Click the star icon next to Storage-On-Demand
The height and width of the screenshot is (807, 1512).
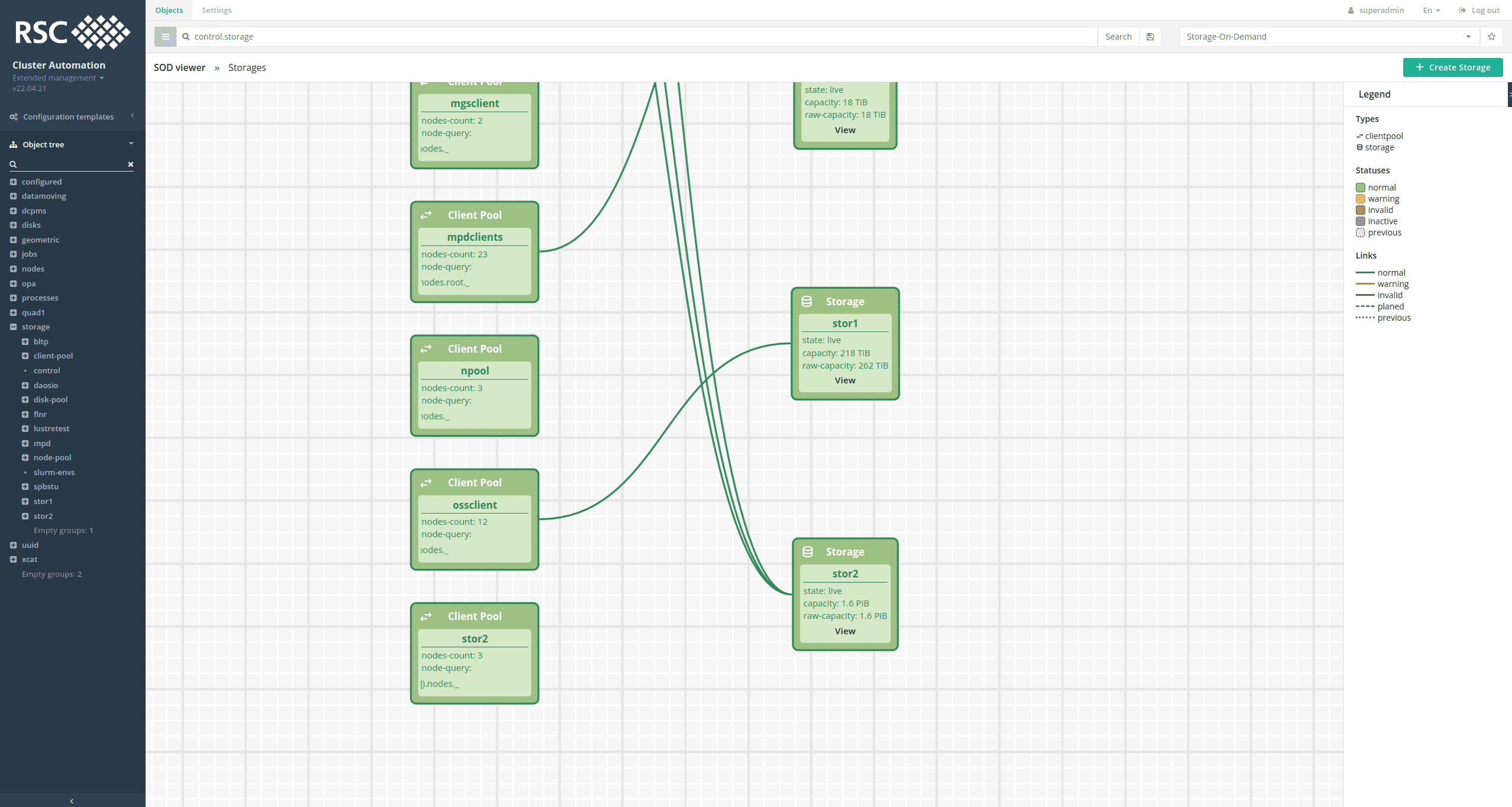point(1491,36)
